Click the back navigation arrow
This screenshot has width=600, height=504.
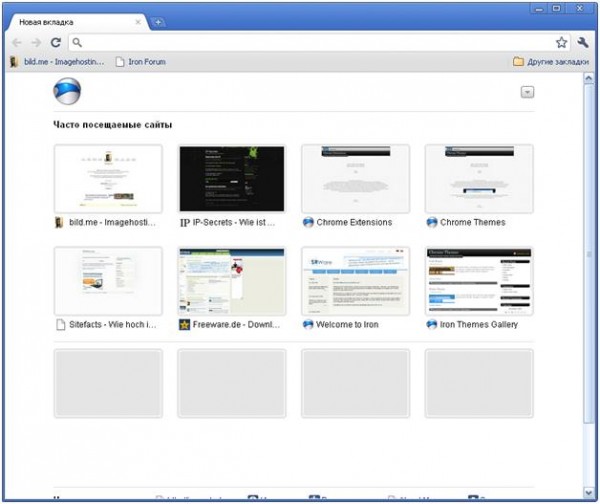tap(17, 42)
